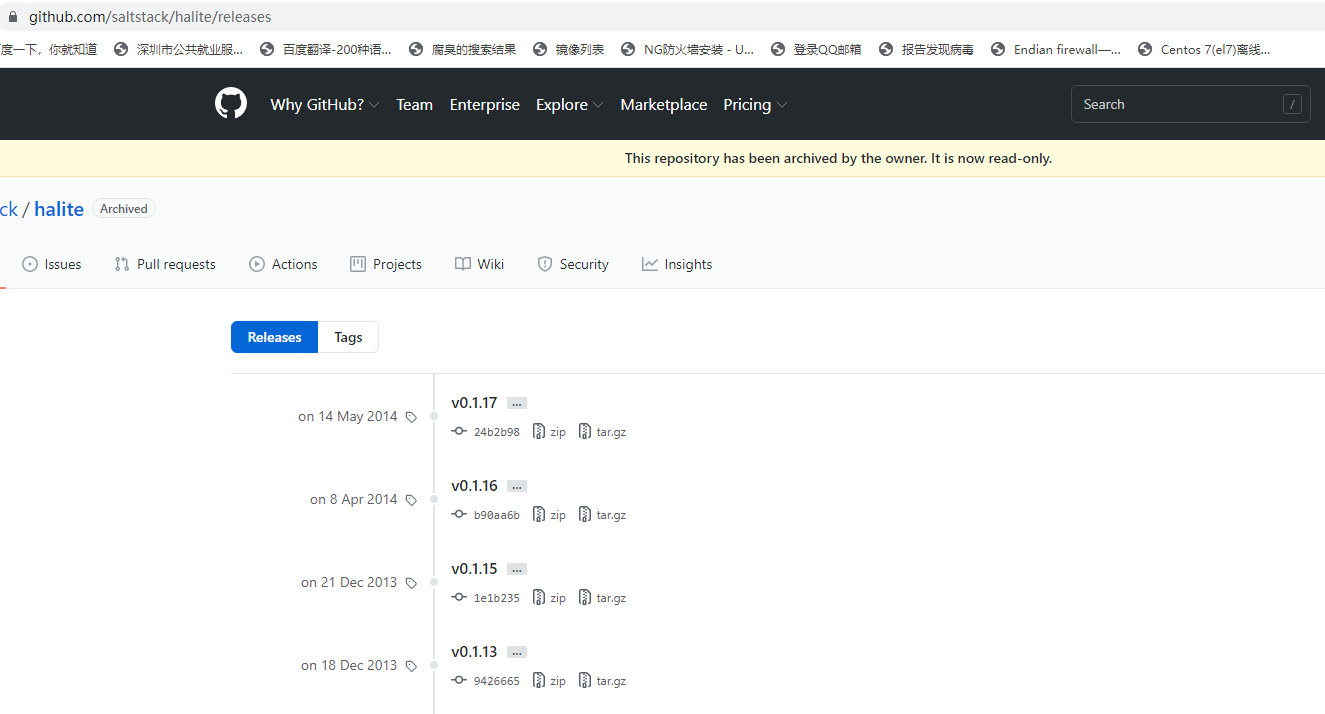
Task: Click the browser address bar URL
Action: click(x=150, y=17)
